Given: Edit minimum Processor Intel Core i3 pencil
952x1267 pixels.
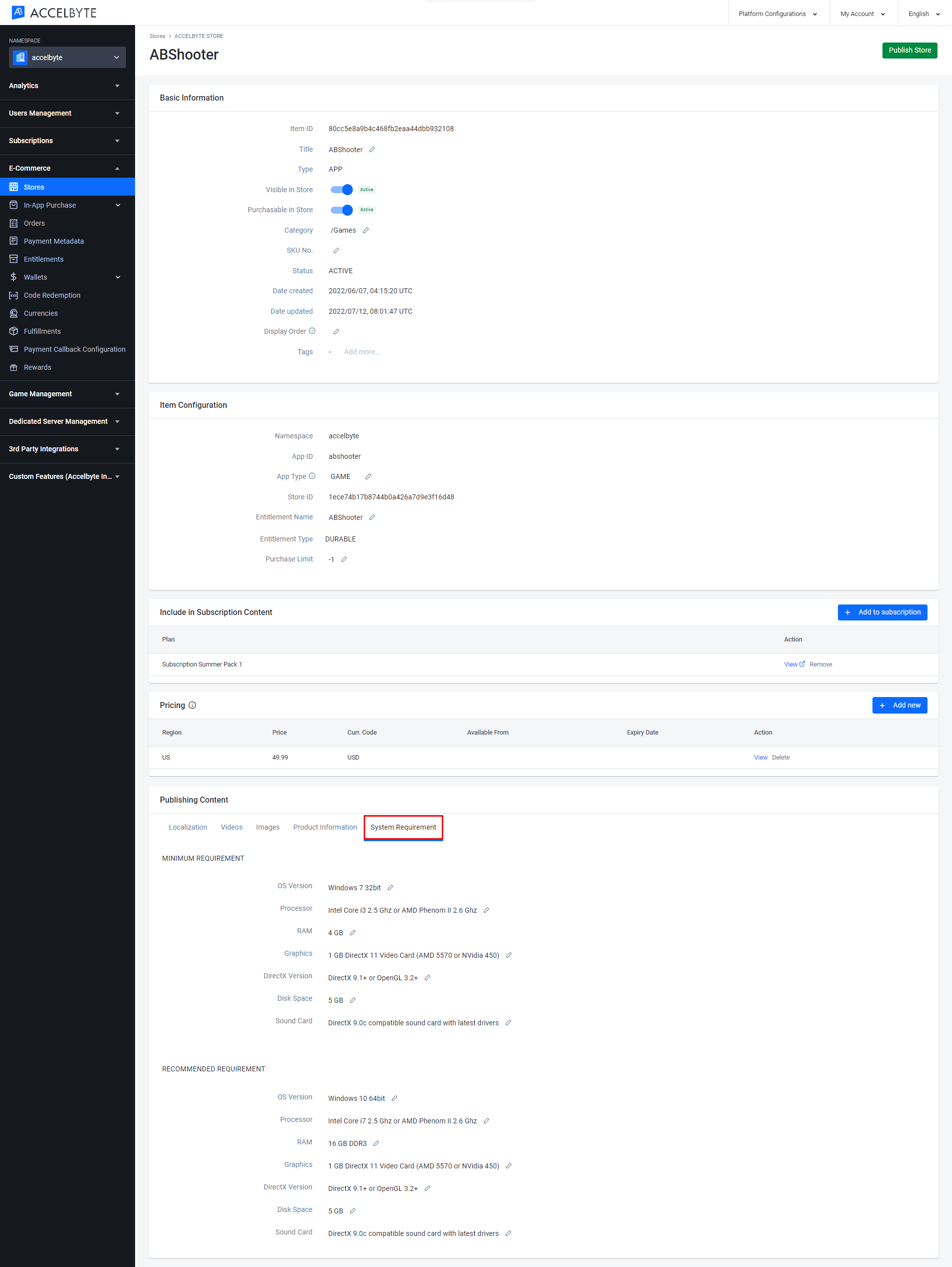Looking at the screenshot, I should [486, 910].
